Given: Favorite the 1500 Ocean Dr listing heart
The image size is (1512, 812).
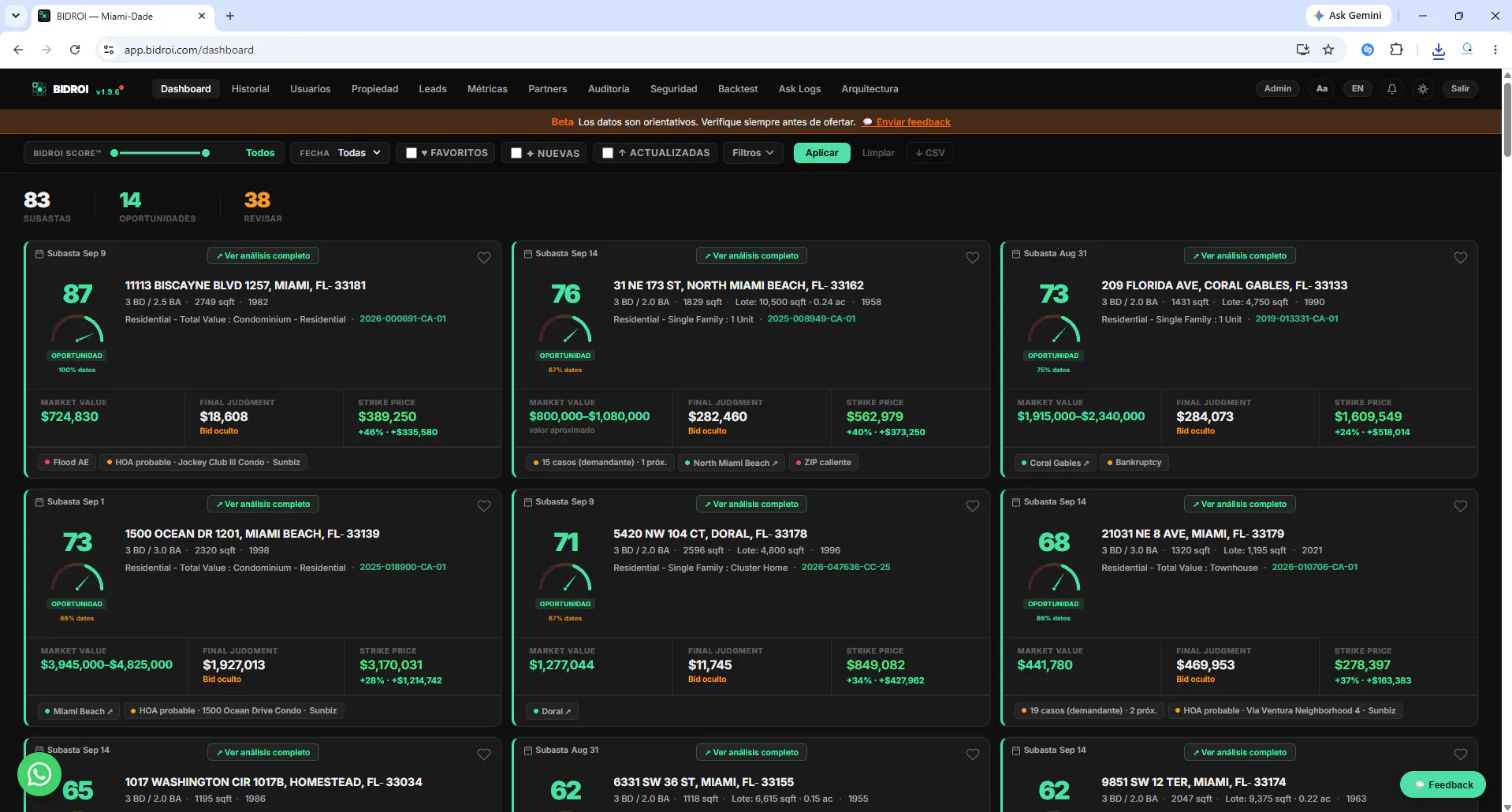Looking at the screenshot, I should (484, 506).
